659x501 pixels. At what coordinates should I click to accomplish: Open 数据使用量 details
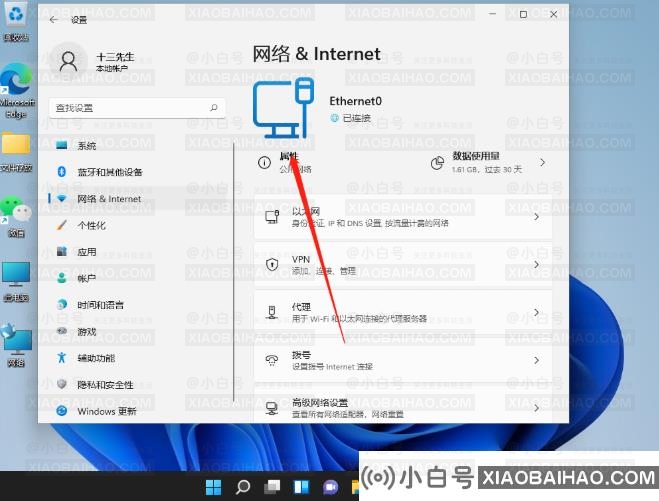coord(488,162)
